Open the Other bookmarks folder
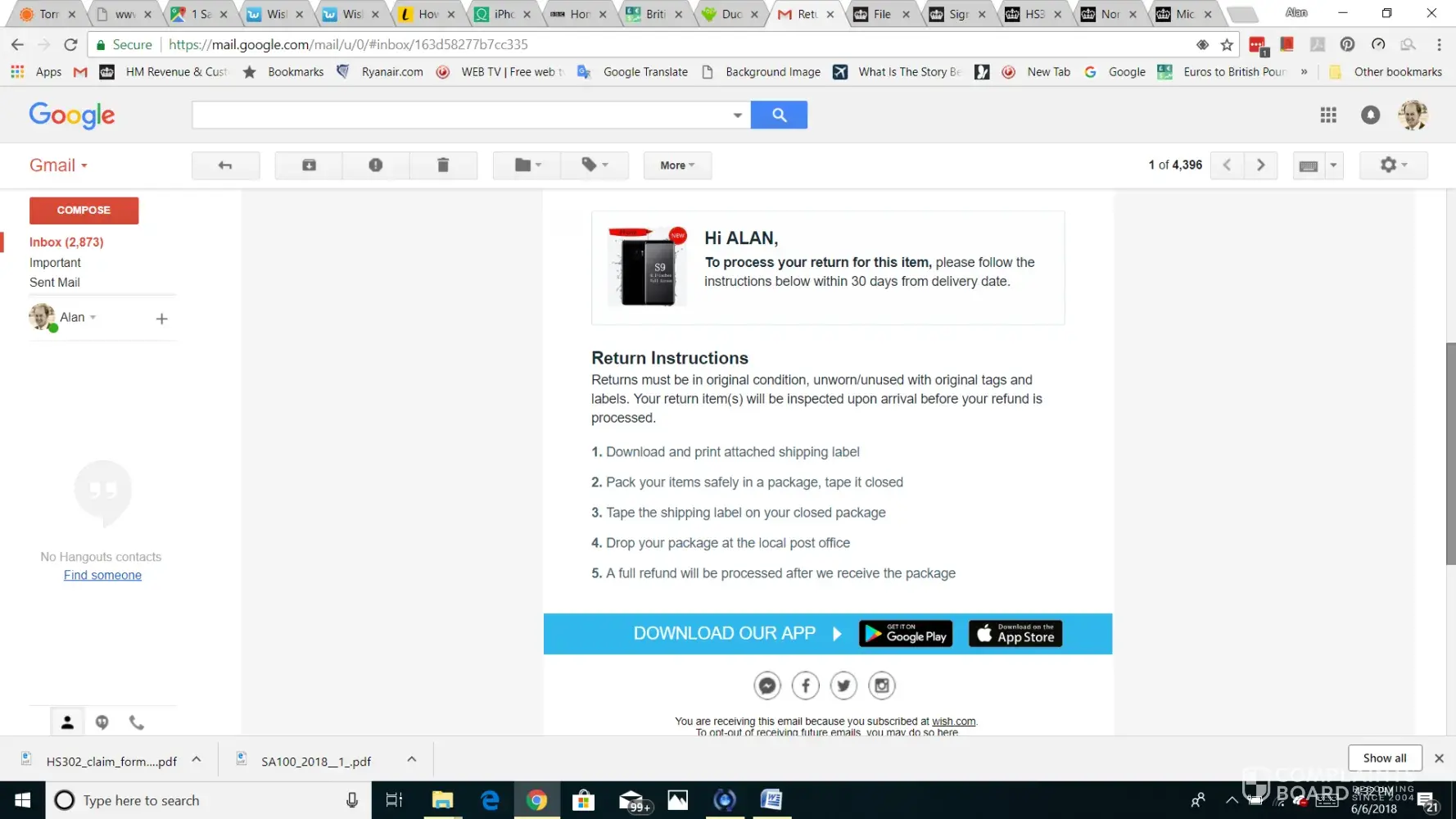 point(1385,72)
